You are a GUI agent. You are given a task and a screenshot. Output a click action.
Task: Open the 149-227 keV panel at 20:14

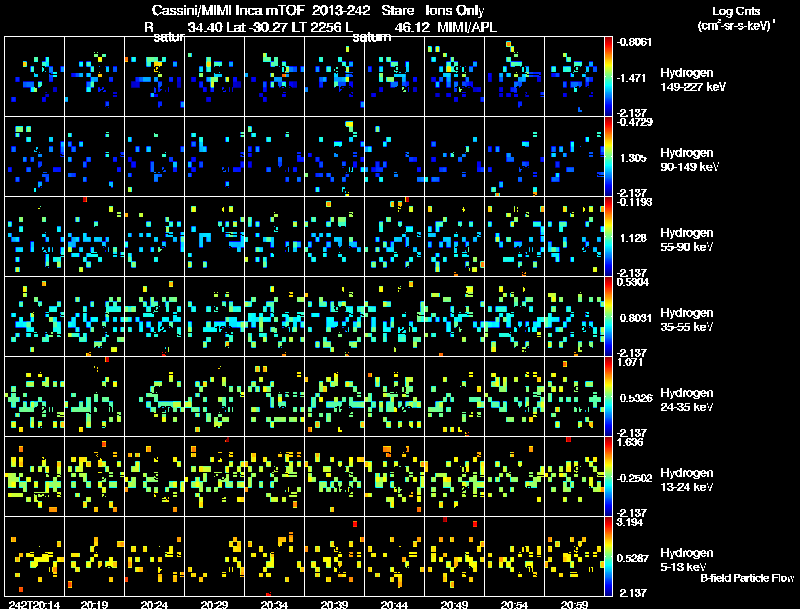tap(35, 77)
